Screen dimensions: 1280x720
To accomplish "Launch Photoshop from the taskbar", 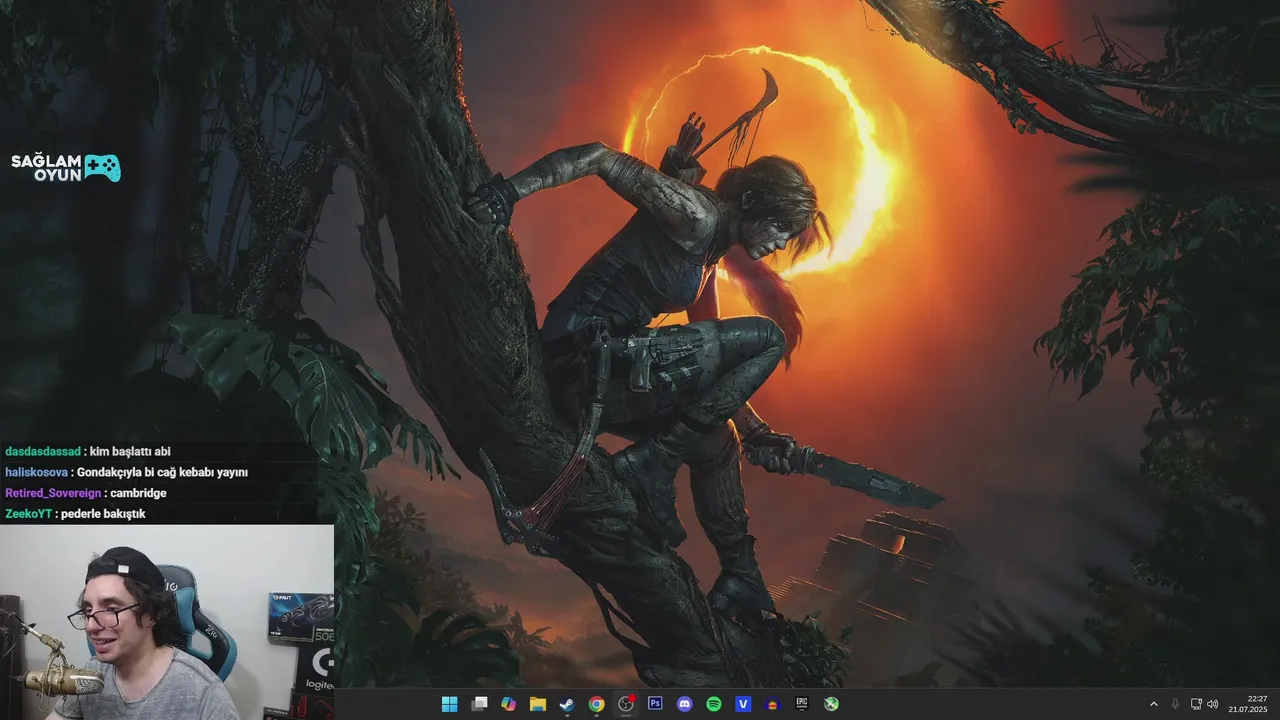I will click(x=655, y=704).
